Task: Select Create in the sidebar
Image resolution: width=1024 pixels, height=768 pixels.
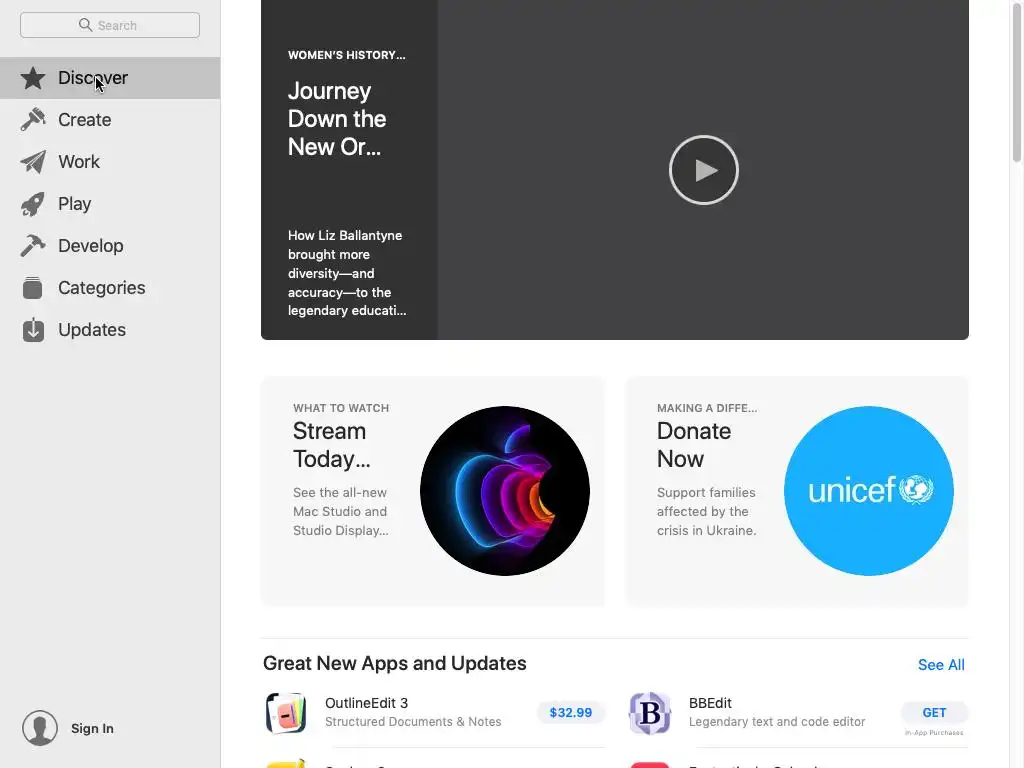Action: [x=110, y=120]
